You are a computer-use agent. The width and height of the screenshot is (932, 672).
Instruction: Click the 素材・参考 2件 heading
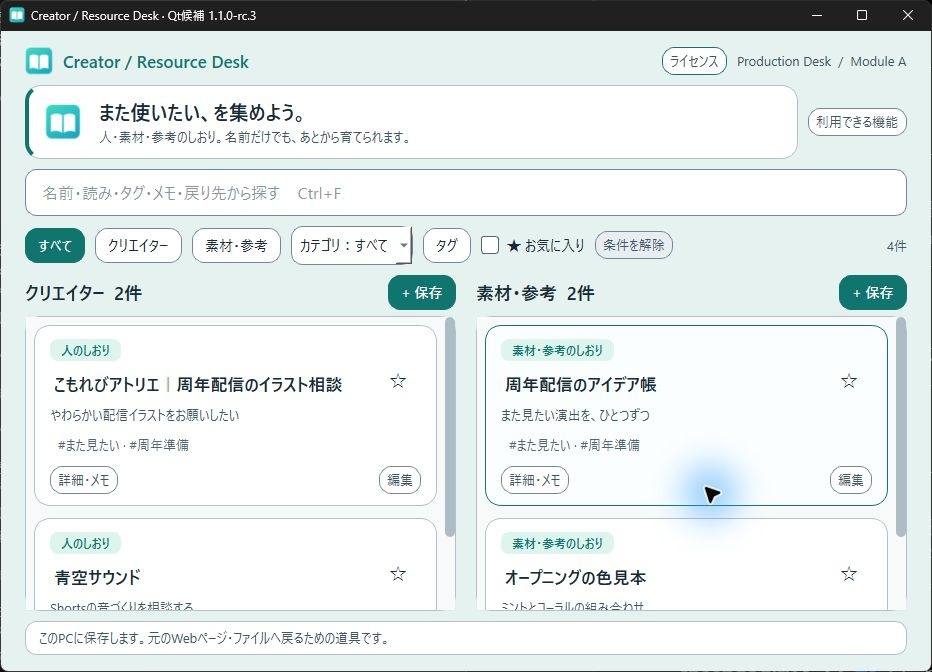pos(535,293)
